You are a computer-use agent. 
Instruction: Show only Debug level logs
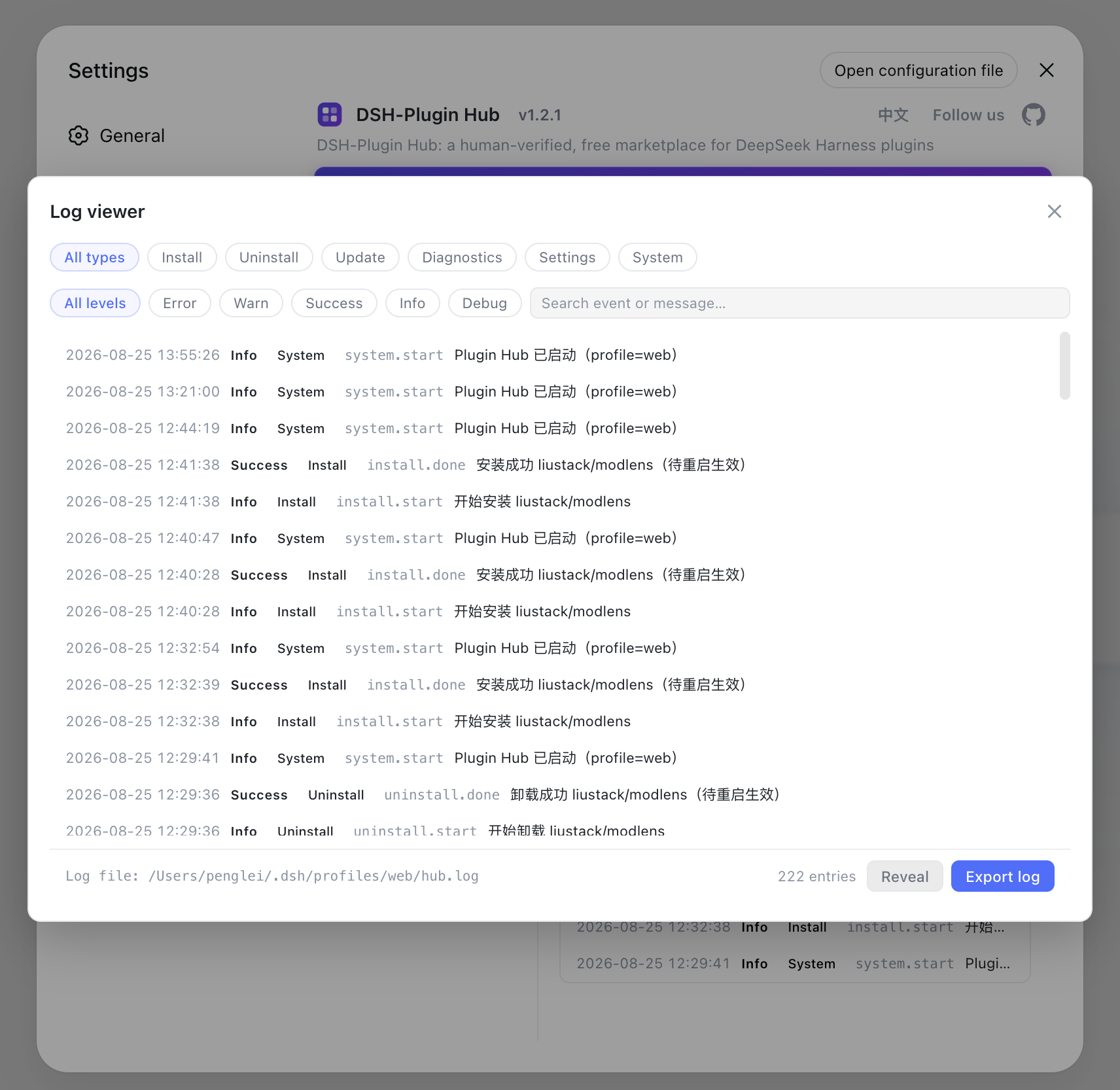(x=485, y=303)
